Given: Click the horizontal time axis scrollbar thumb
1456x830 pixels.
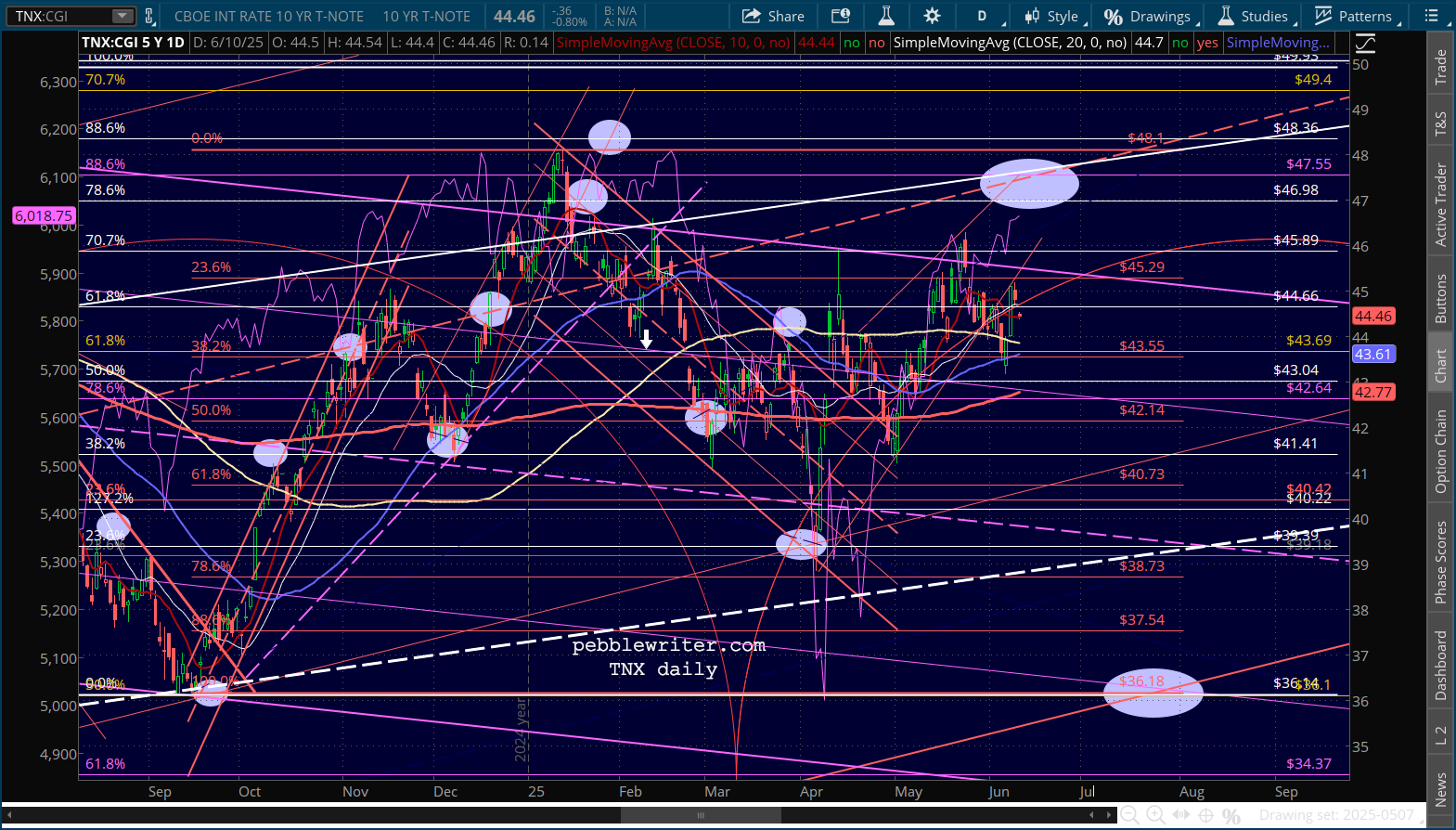Looking at the screenshot, I should pos(701,815).
